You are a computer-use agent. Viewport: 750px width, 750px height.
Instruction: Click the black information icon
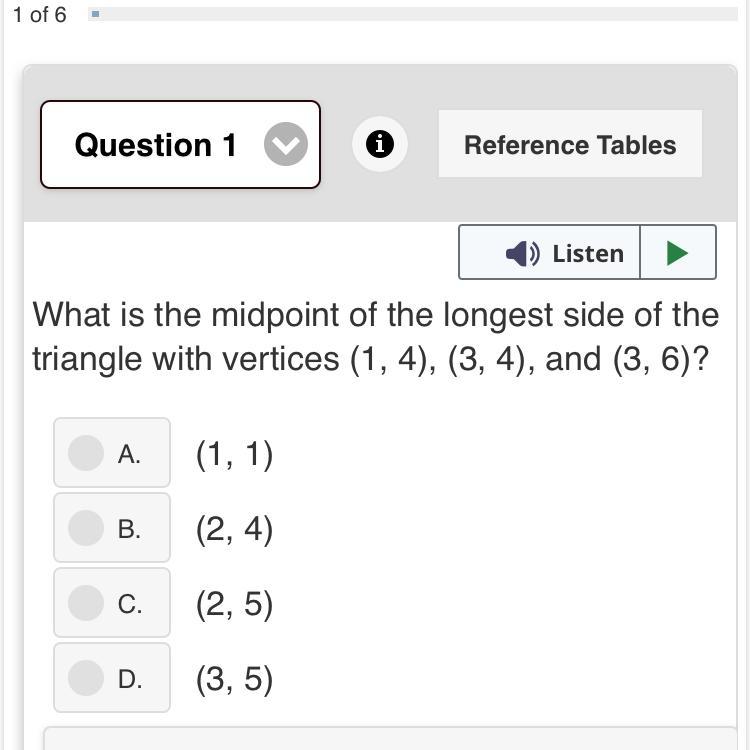pos(380,145)
